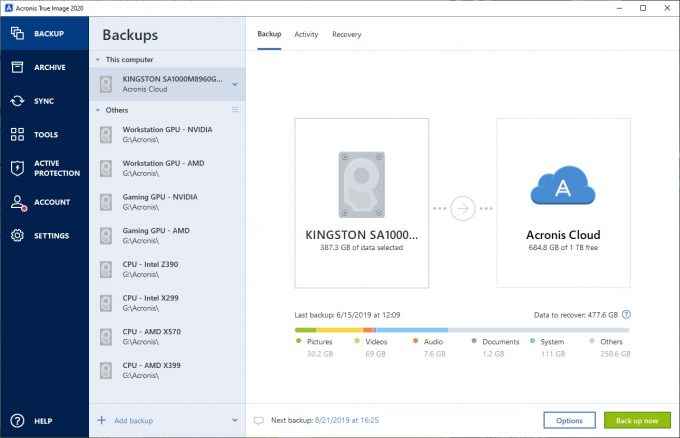Open the Add backup dropdown arrow
This screenshot has width=680, height=438.
tap(235, 420)
